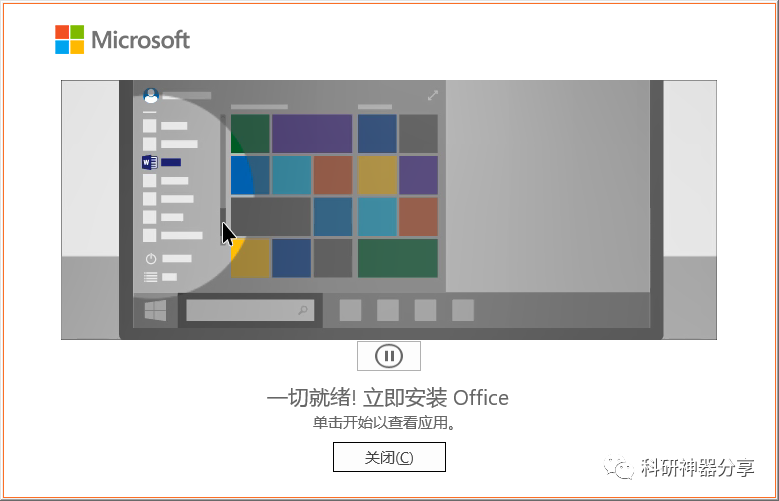The image size is (779, 501).
Task: Click the highlighted blue label beside the Word icon
Action: point(171,163)
